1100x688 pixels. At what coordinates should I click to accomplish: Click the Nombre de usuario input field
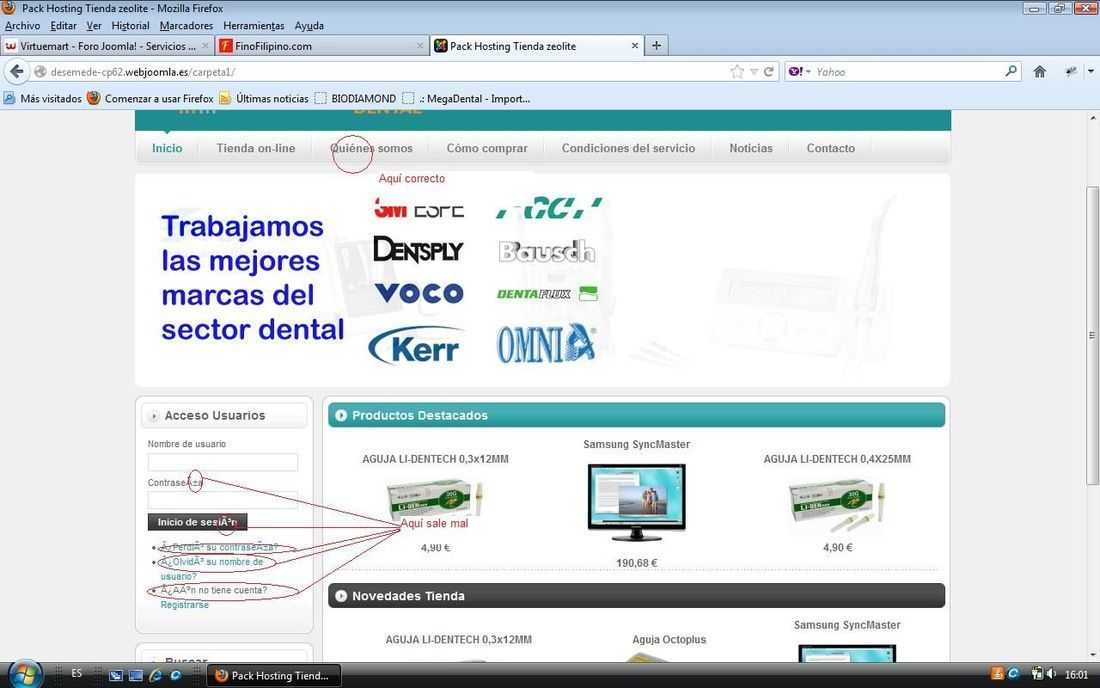222,462
